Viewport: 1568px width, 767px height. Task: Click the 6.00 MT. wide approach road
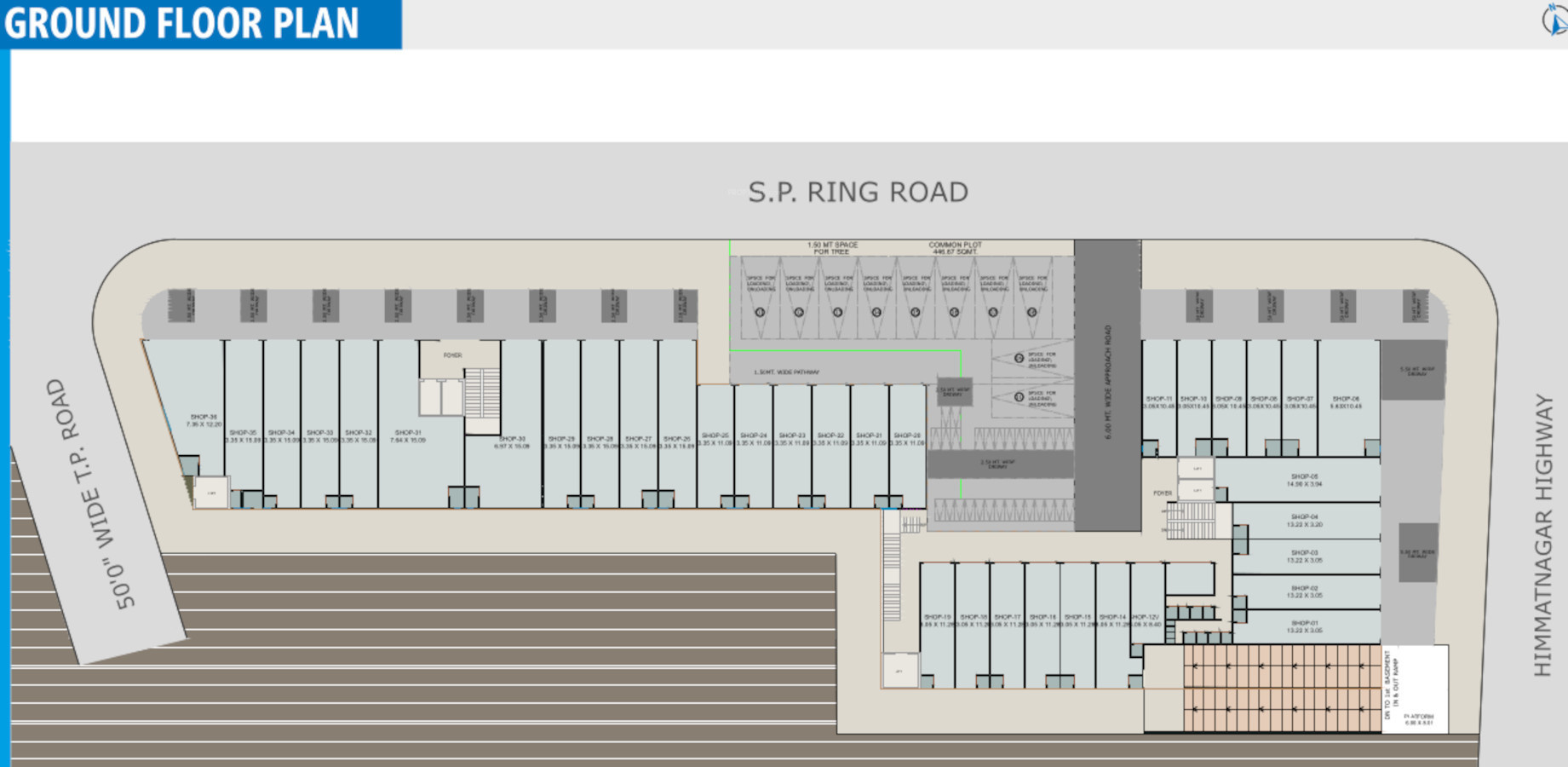1107,383
